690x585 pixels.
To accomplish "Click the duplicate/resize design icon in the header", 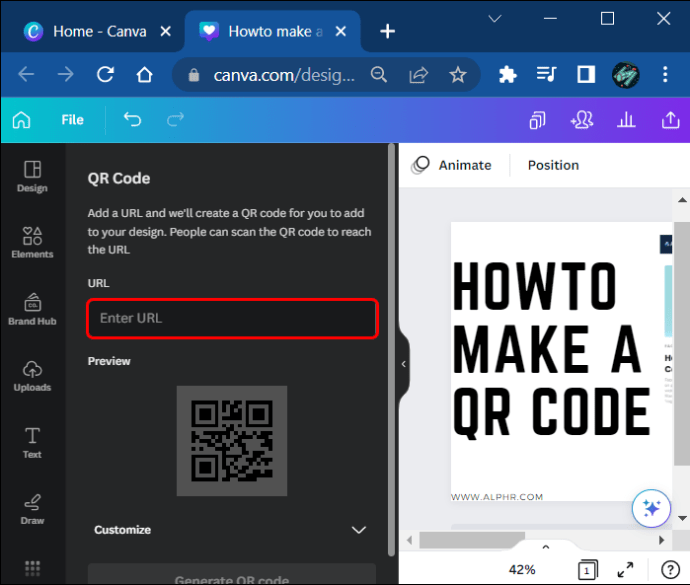I will coord(537,120).
